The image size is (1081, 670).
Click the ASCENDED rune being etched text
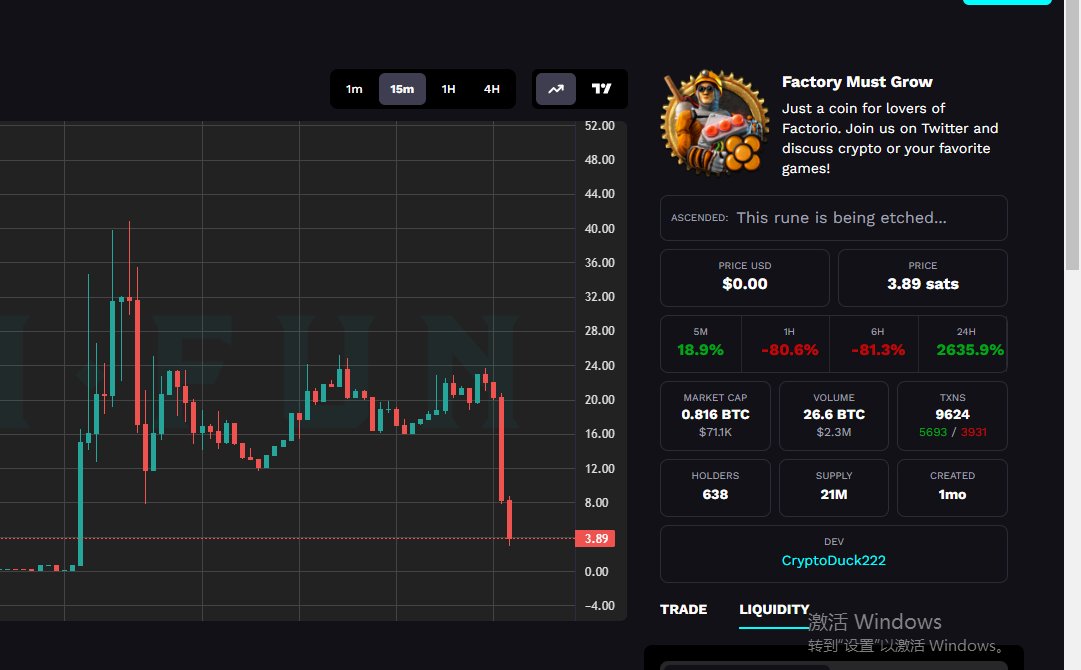841,218
